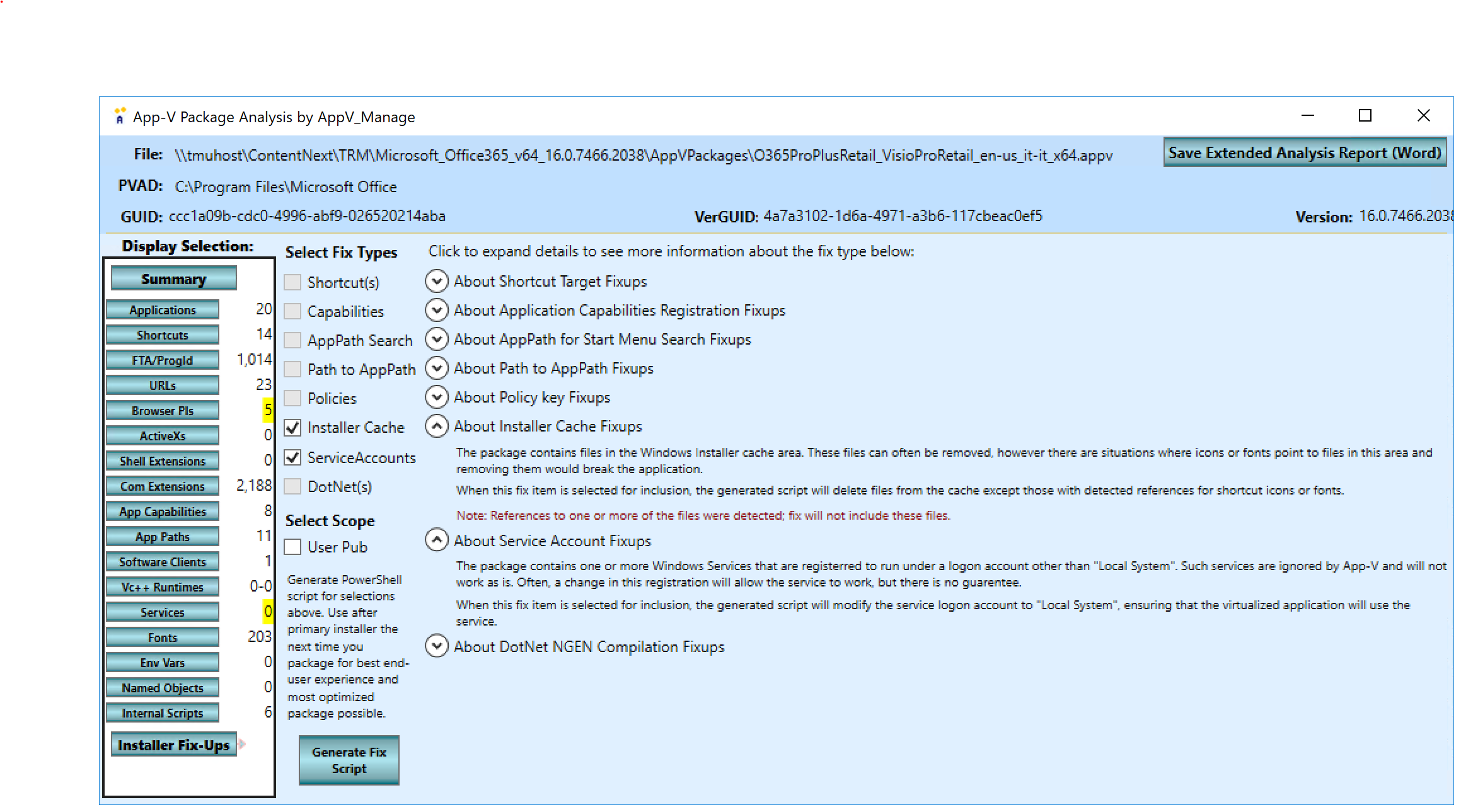This screenshot has height=812, width=1461.
Task: Select the Installer Fix-Ups section
Action: [174, 745]
